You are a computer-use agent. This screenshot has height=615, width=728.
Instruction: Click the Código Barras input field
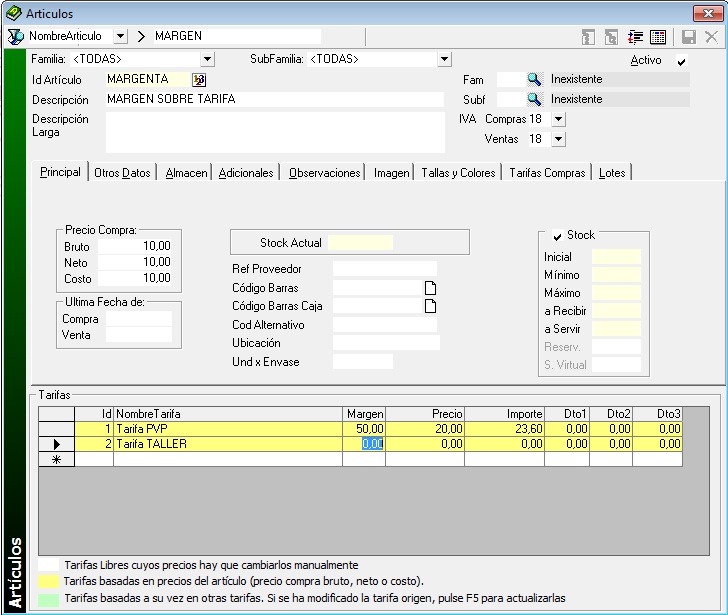click(x=377, y=288)
